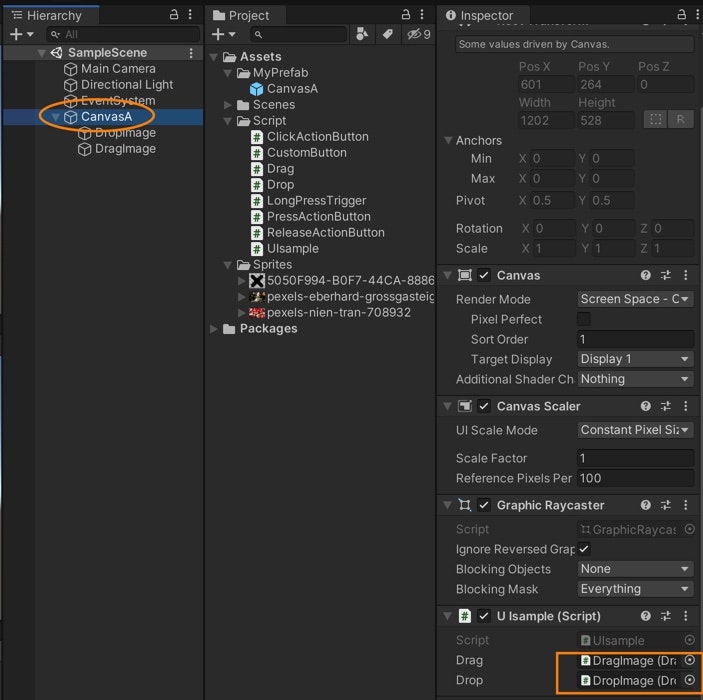Open Target Display dropdown
The height and width of the screenshot is (700, 703).
pos(635,359)
